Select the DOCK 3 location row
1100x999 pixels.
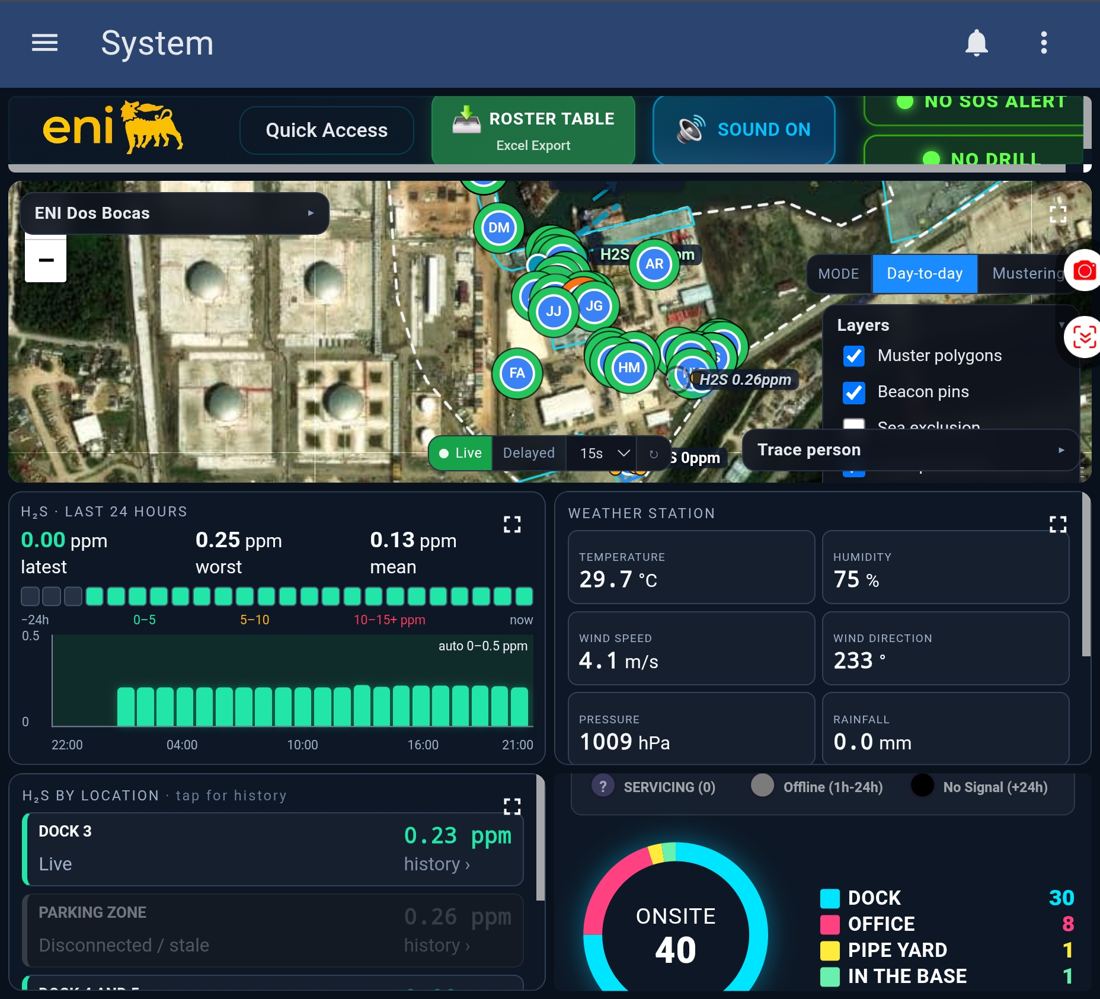(273, 849)
